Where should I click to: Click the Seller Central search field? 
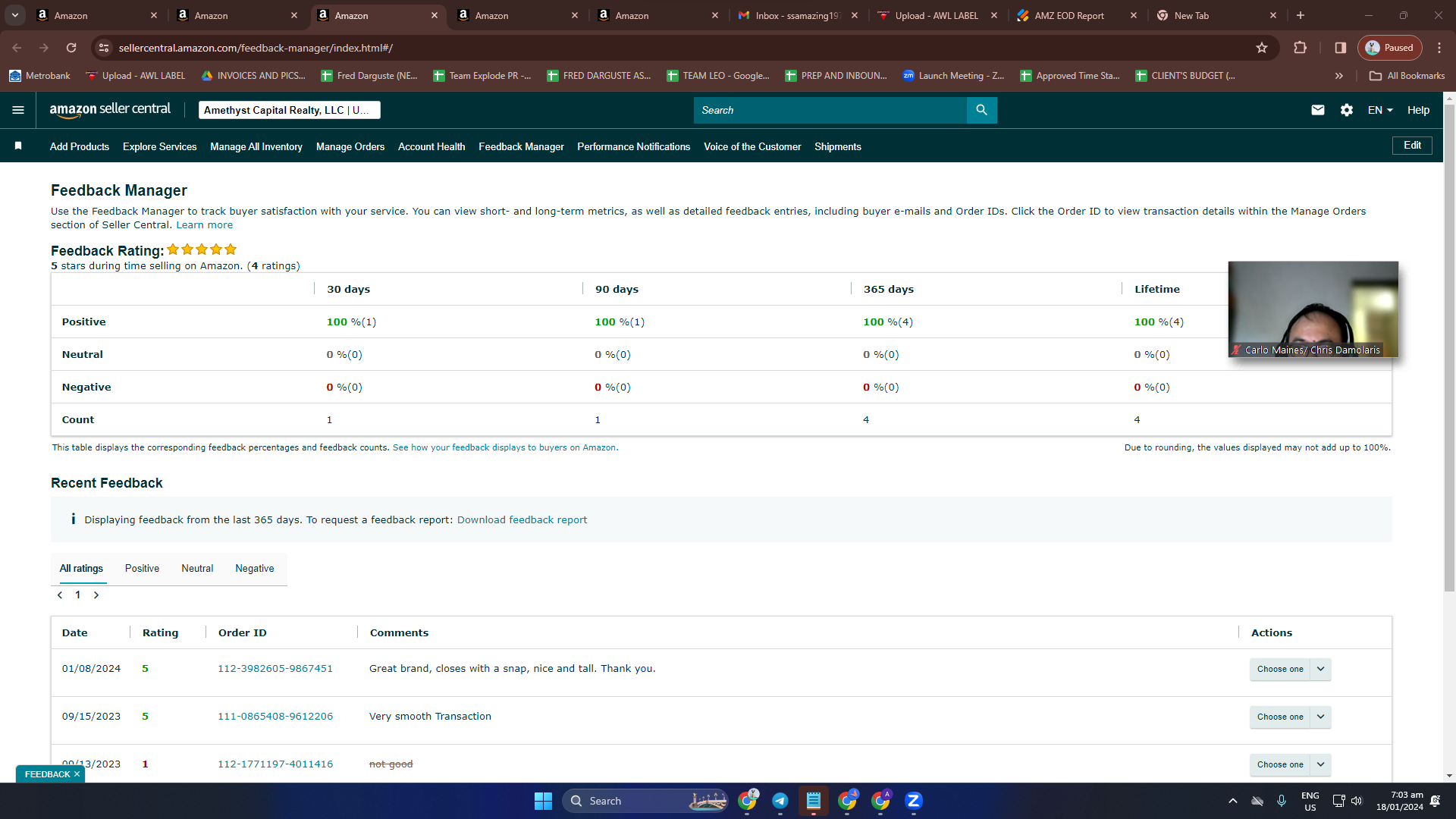click(830, 110)
